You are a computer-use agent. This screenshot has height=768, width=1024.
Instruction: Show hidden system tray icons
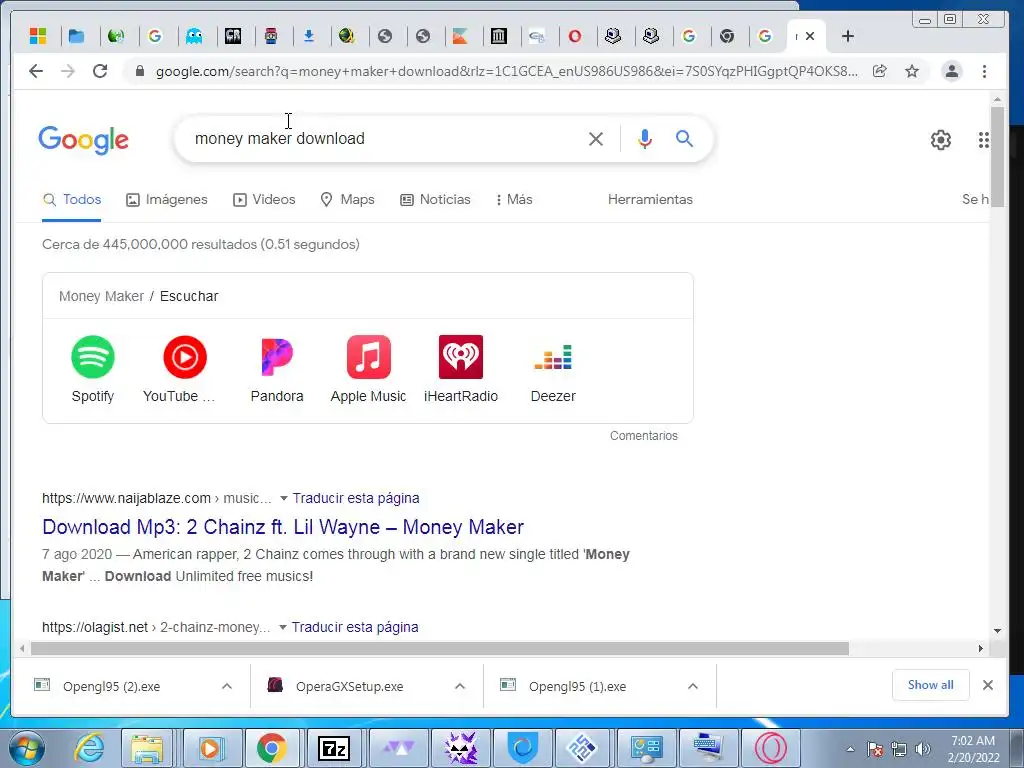tap(850, 749)
